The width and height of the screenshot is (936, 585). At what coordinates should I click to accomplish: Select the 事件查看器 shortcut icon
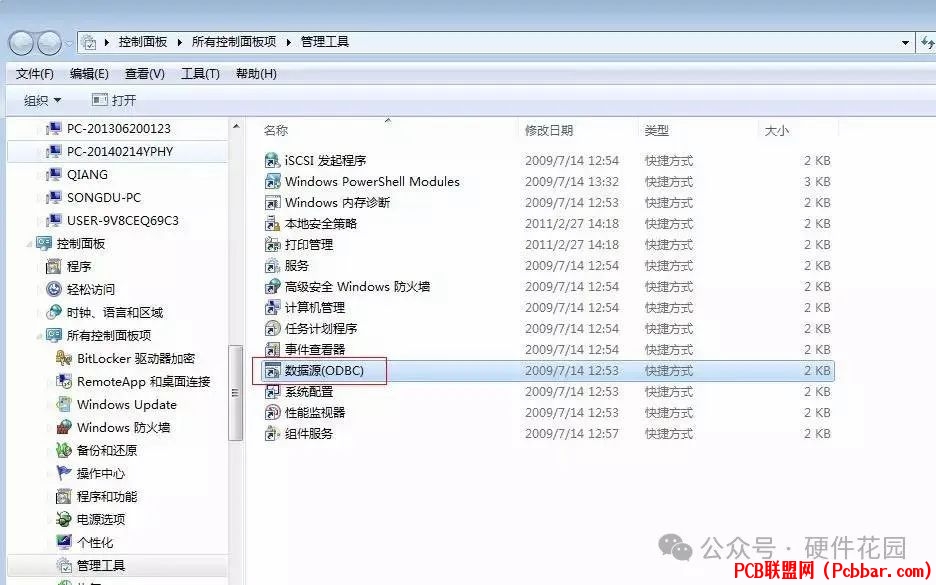(x=272, y=349)
